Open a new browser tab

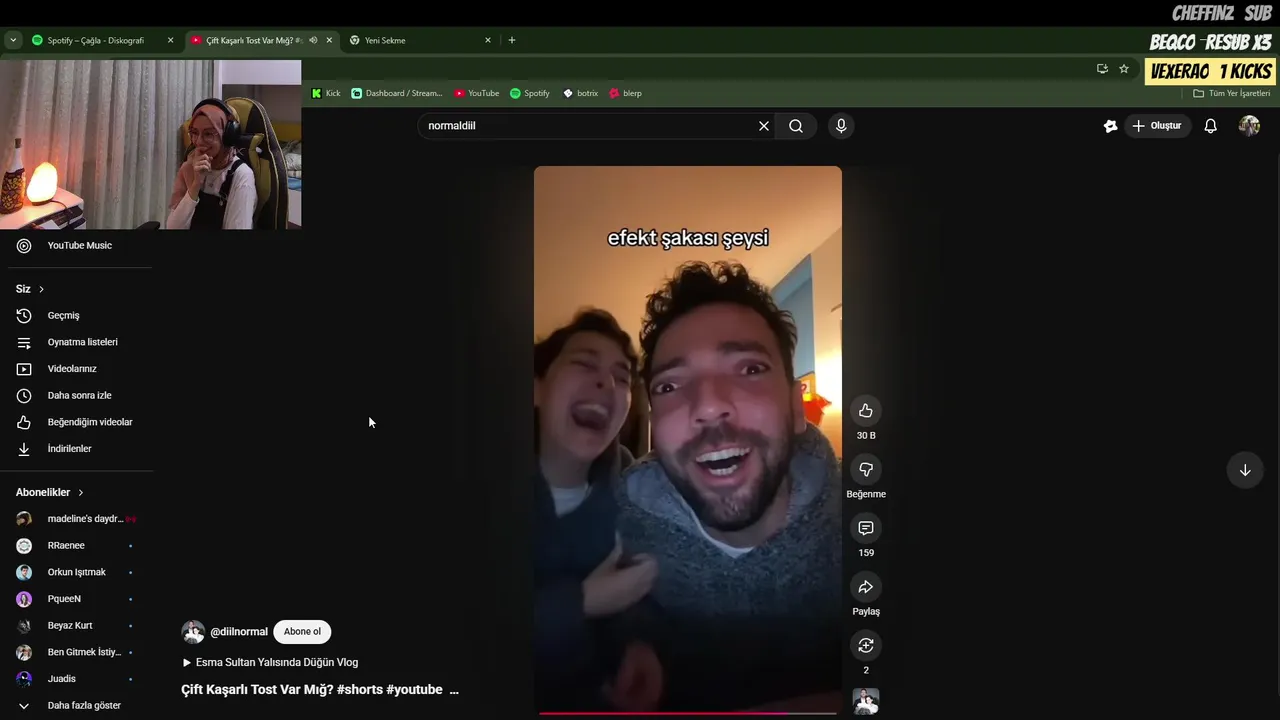click(512, 40)
